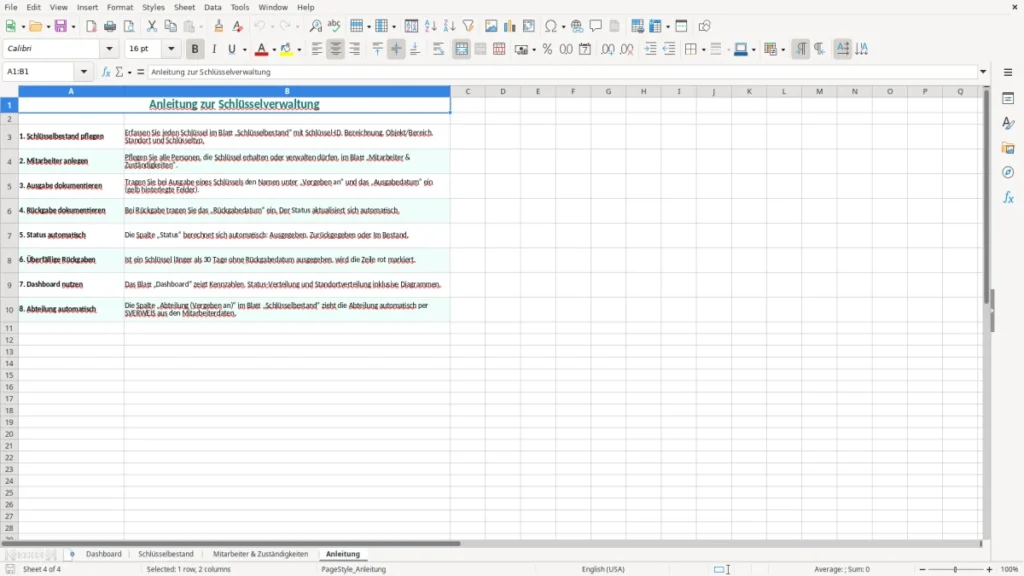Clear direct formatting icon
Screen dimensions: 1024x576
[238, 26]
